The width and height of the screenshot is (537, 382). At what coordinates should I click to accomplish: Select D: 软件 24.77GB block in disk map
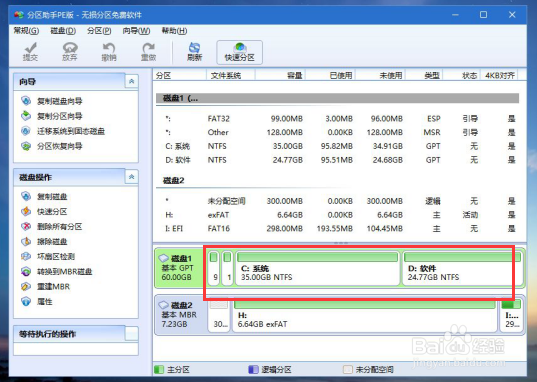(462, 268)
